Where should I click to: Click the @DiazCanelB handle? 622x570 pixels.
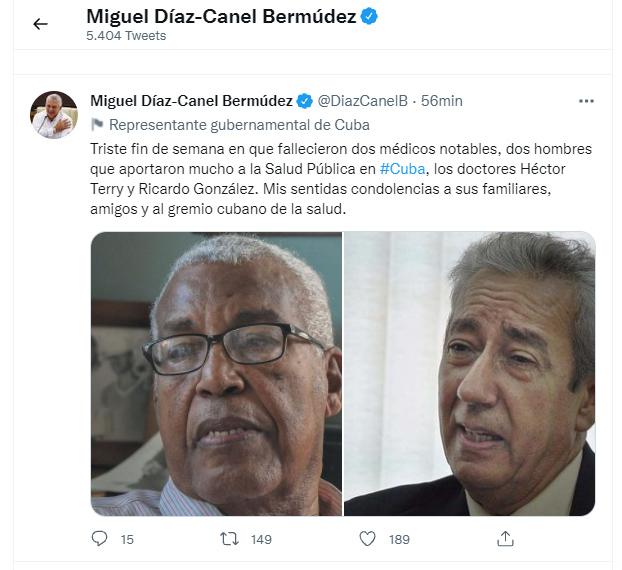coord(363,101)
